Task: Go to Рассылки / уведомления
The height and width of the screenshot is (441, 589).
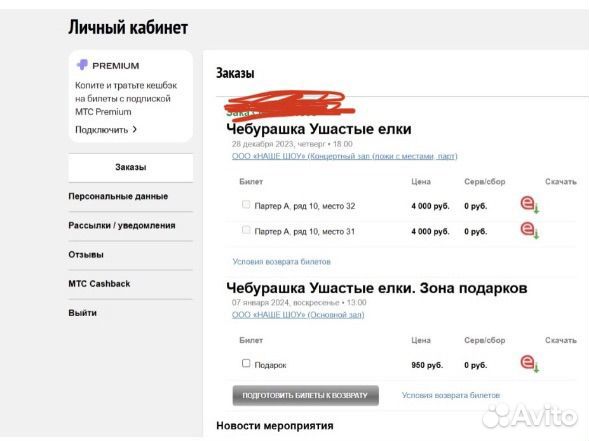Action: (122, 225)
